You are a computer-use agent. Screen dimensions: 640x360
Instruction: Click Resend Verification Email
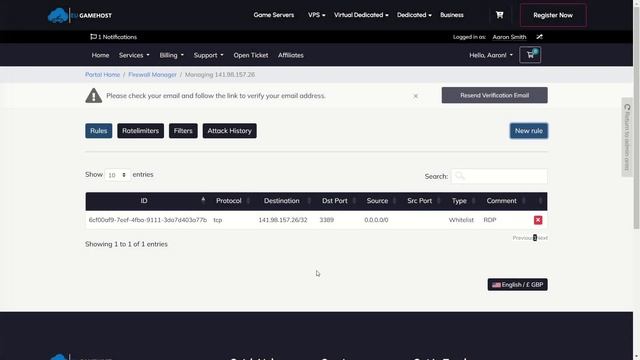(494, 95)
